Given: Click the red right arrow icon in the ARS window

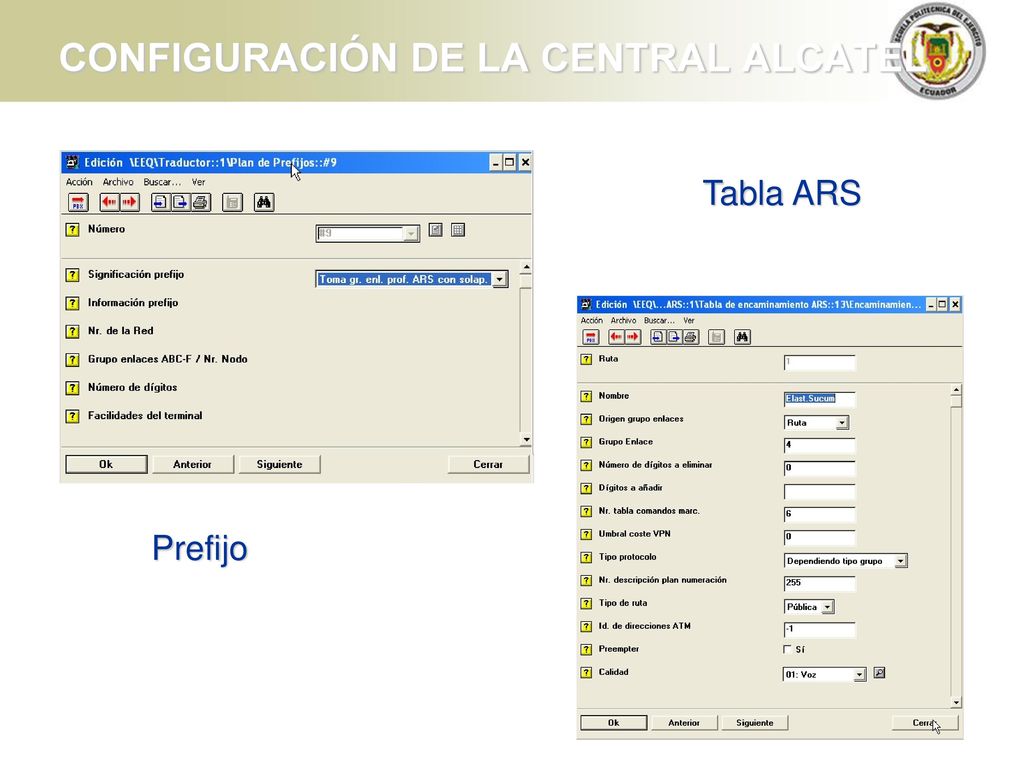Looking at the screenshot, I should [633, 337].
